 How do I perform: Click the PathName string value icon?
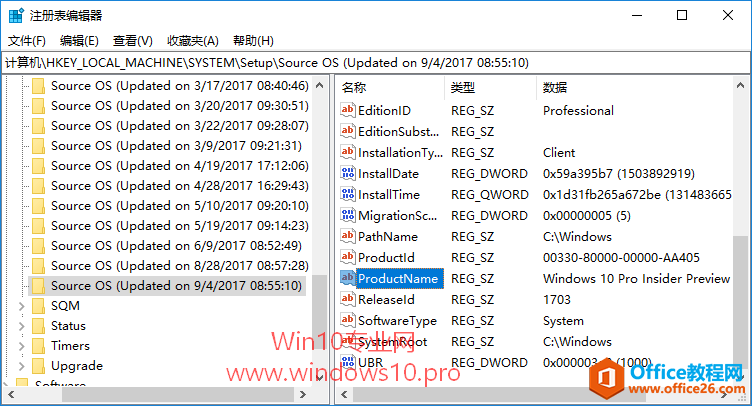pos(348,236)
